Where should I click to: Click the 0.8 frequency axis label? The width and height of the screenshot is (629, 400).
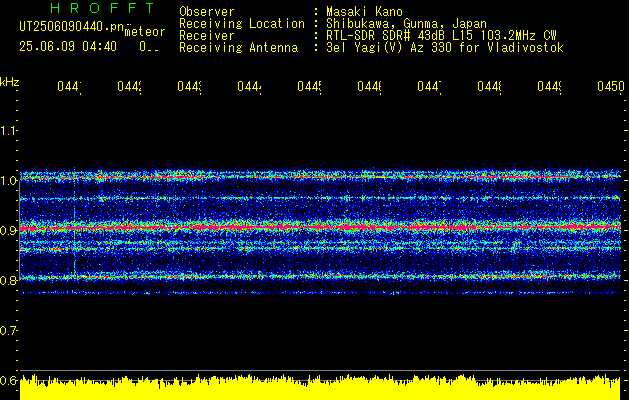point(8,280)
